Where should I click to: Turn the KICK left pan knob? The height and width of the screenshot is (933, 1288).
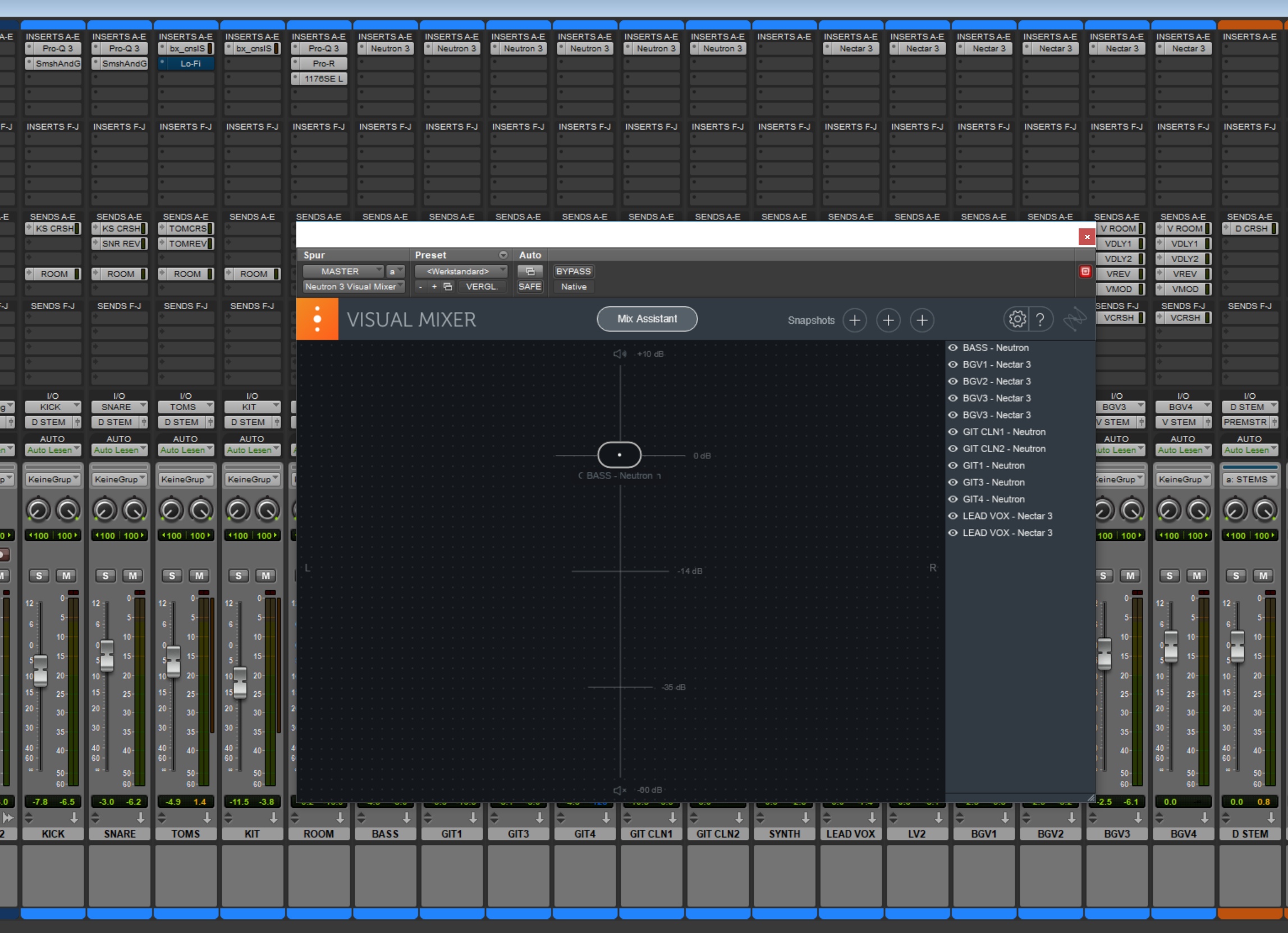point(38,509)
